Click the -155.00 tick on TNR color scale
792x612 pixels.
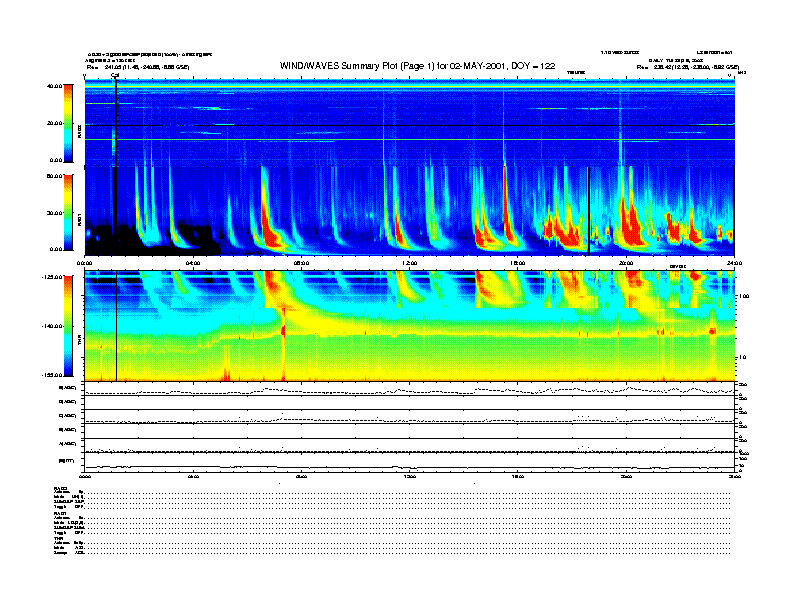click(53, 375)
